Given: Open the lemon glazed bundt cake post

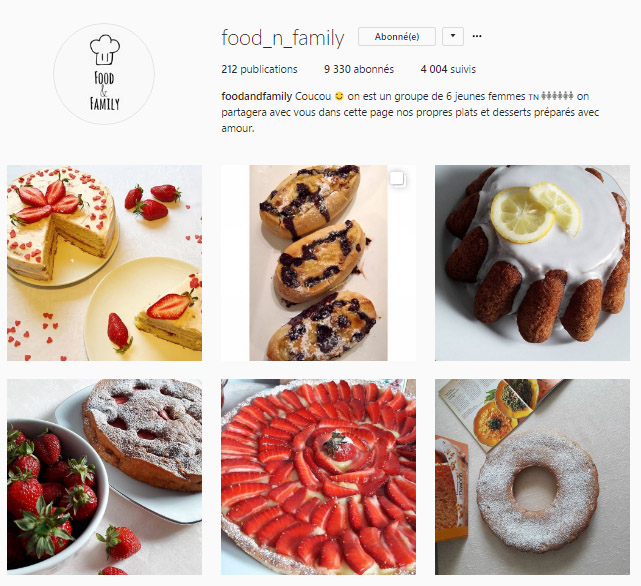Looking at the screenshot, I should [532, 263].
